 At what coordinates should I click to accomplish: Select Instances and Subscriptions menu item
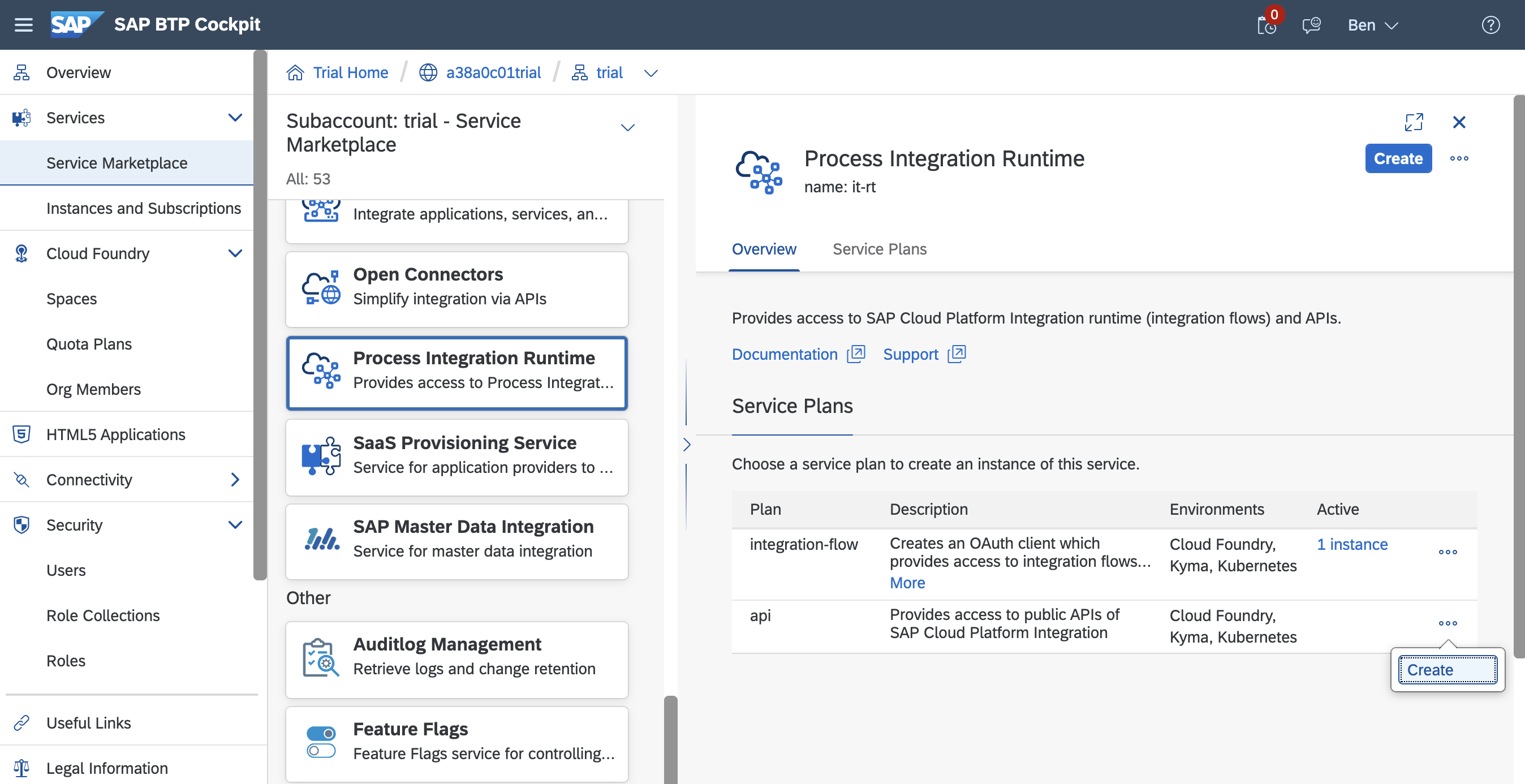143,208
